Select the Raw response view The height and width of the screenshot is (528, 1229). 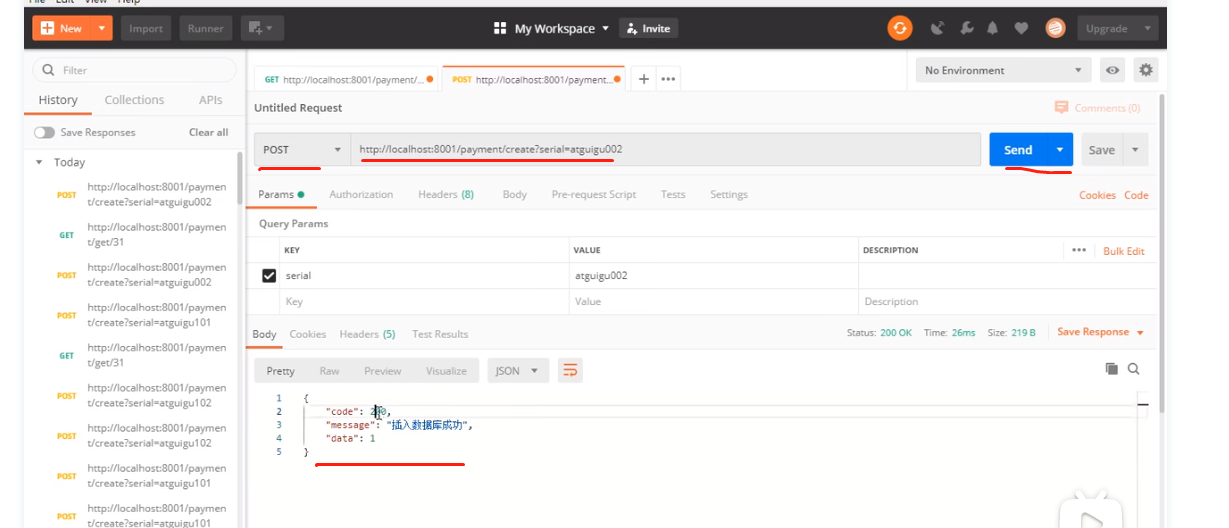(x=329, y=370)
